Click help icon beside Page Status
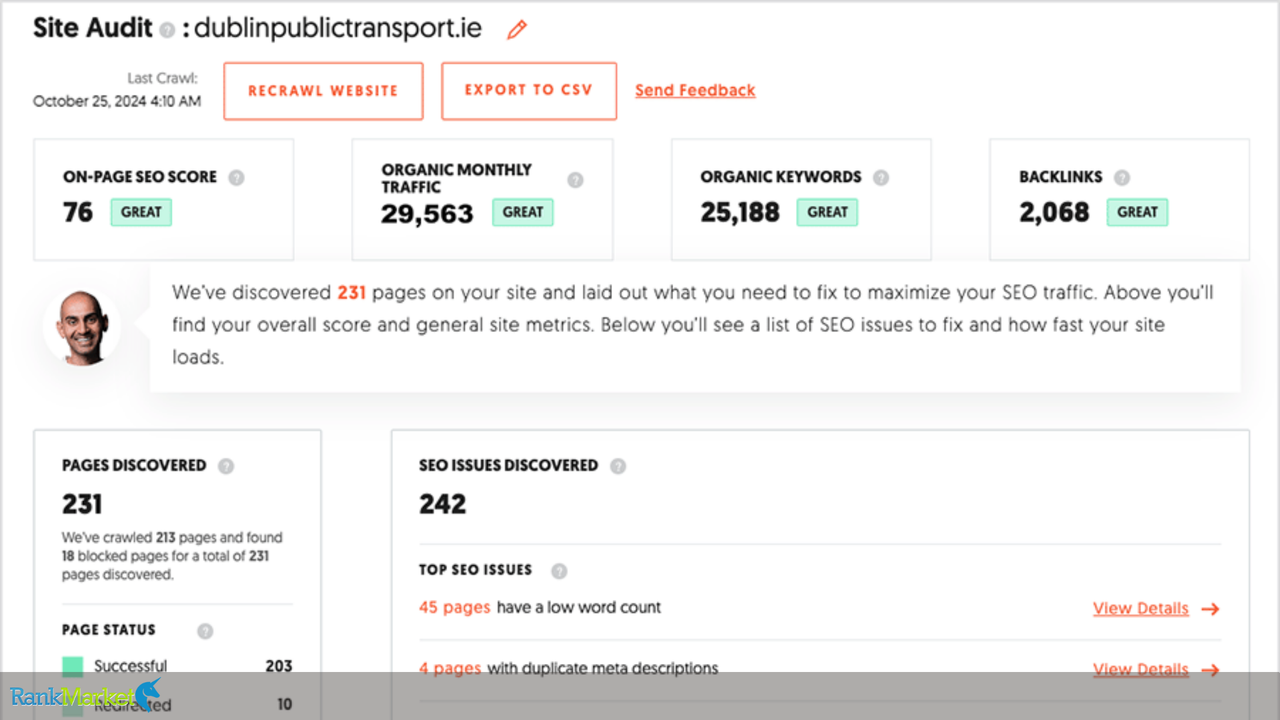The height and width of the screenshot is (720, 1280). [205, 631]
